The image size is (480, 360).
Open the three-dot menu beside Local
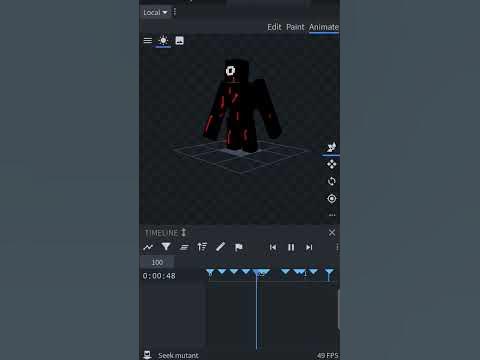(175, 12)
